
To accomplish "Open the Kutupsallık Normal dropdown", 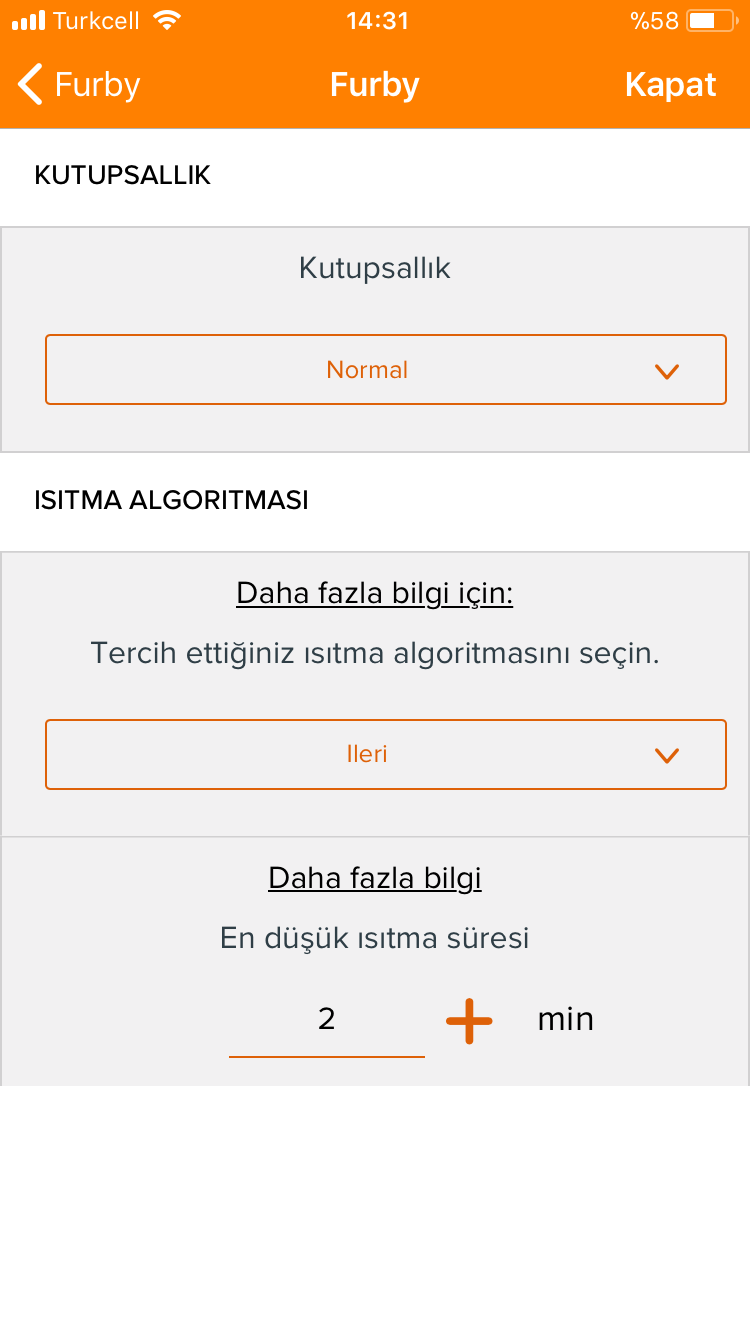I will (x=386, y=370).
